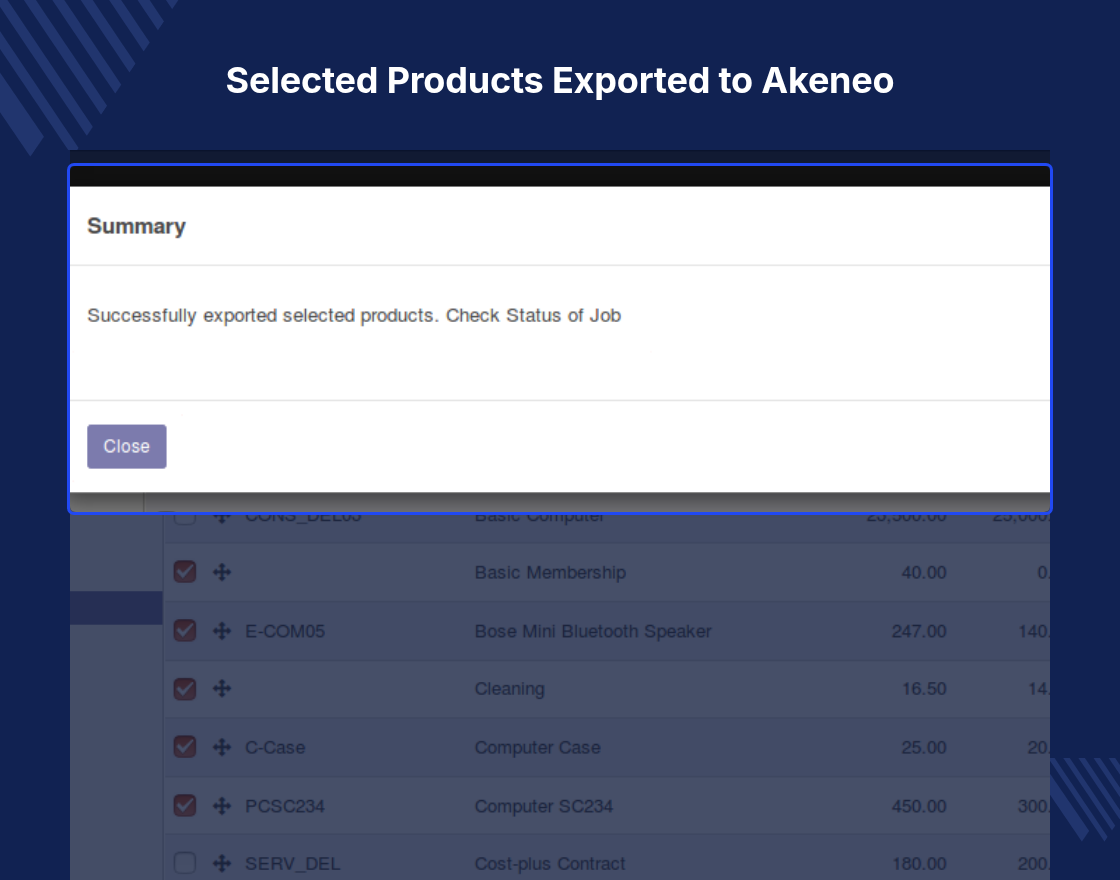
Task: Open the Cost-plus Contract product
Action: [x=550, y=864]
